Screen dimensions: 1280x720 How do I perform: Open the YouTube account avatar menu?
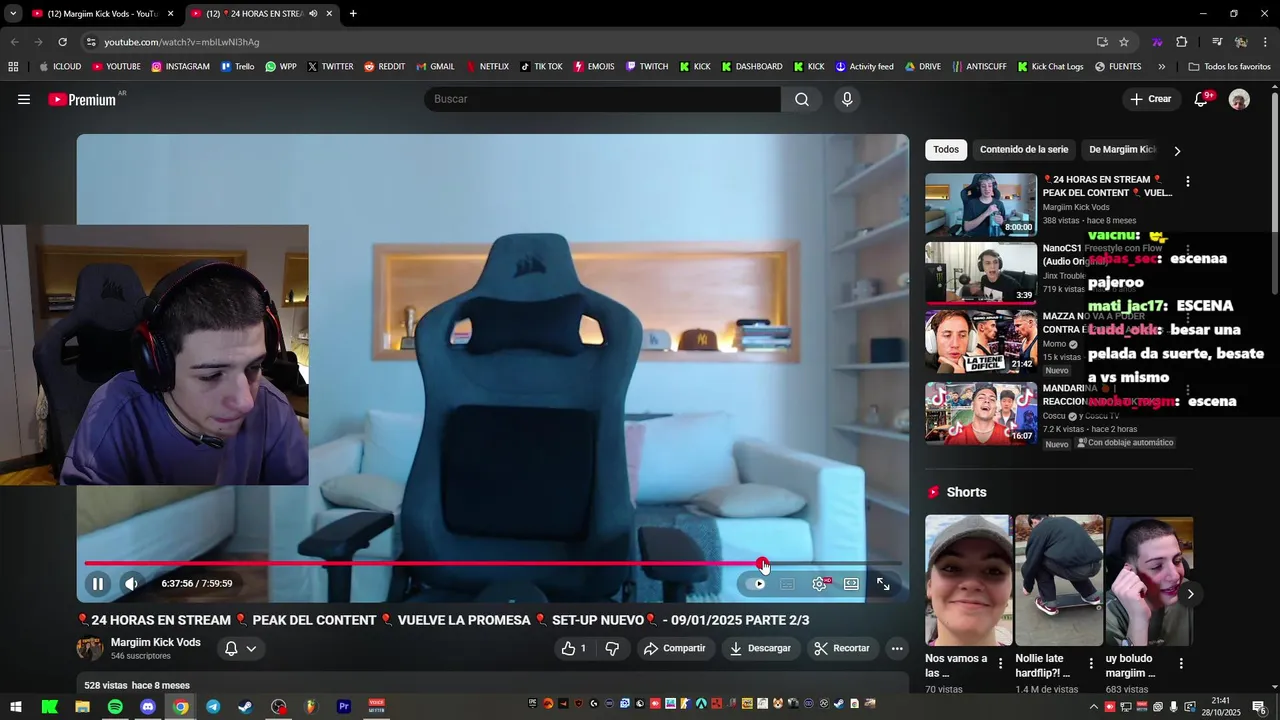[x=1239, y=99]
